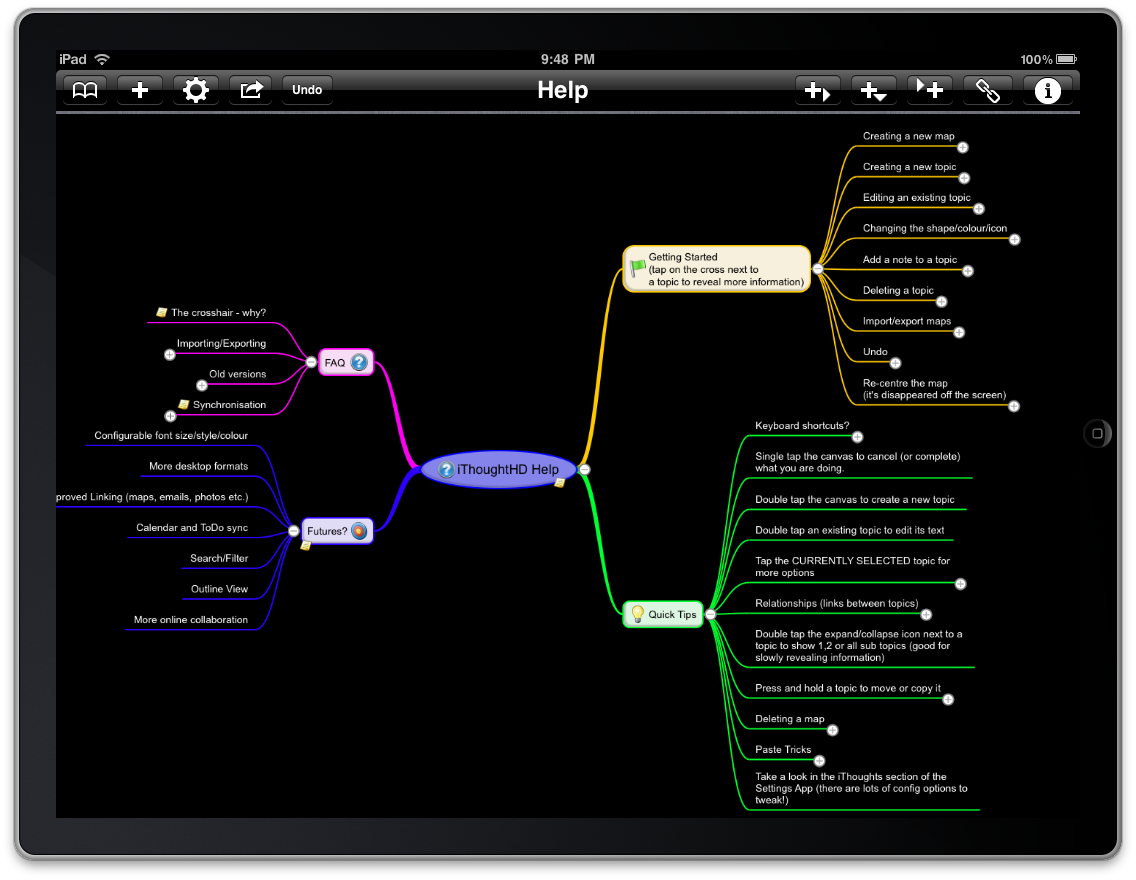Tap note icon under iThoughtHD Help node
1136x880 pixels.
559,483
